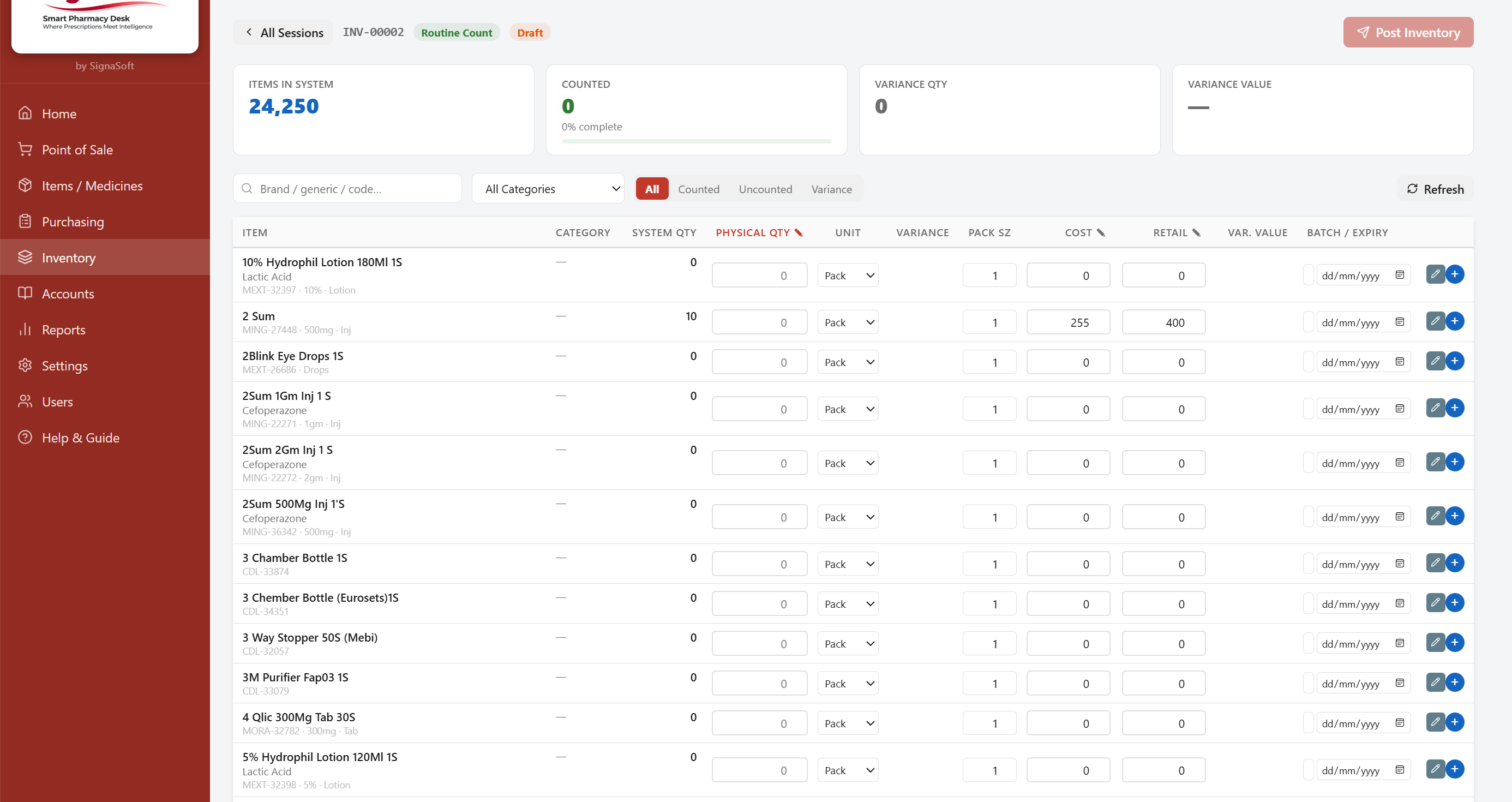Click the Help & Guide question icon
The width and height of the screenshot is (1512, 802).
click(25, 438)
